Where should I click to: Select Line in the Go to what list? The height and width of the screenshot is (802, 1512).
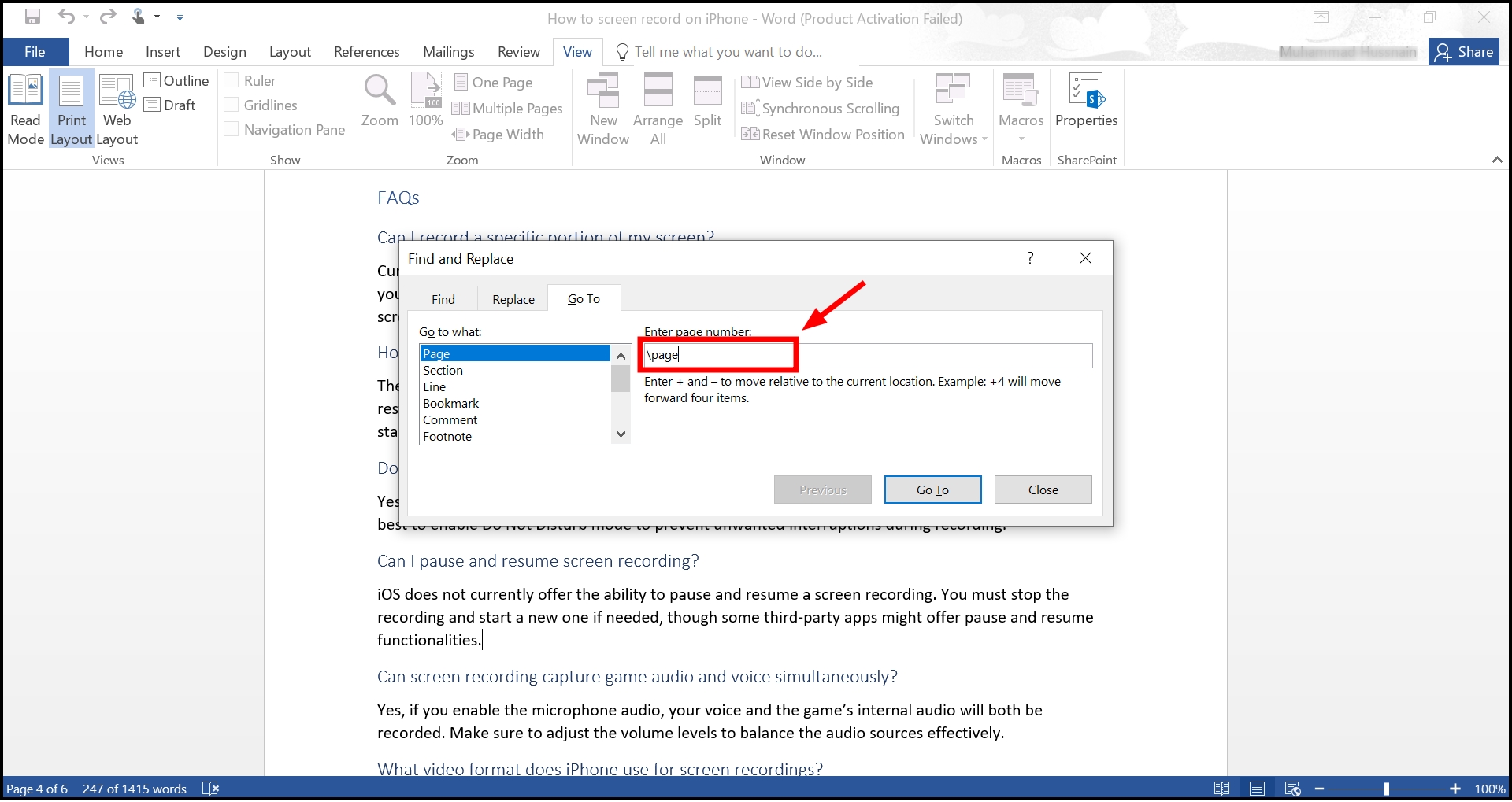515,386
